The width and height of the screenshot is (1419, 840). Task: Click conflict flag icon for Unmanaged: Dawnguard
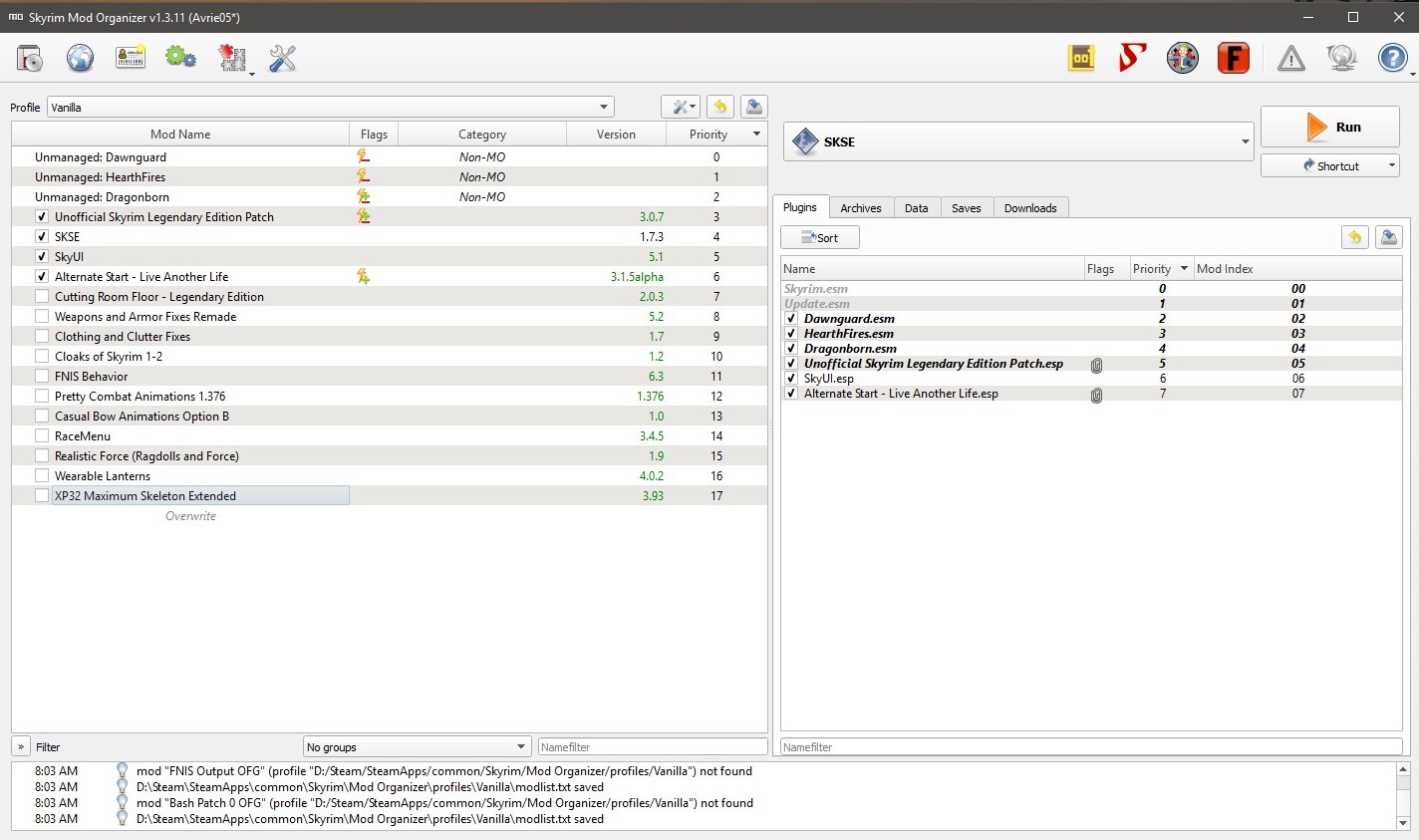tap(364, 156)
